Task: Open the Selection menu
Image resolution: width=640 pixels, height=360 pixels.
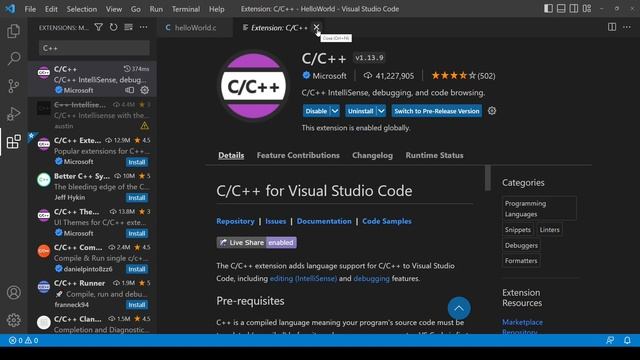Action: (82, 9)
